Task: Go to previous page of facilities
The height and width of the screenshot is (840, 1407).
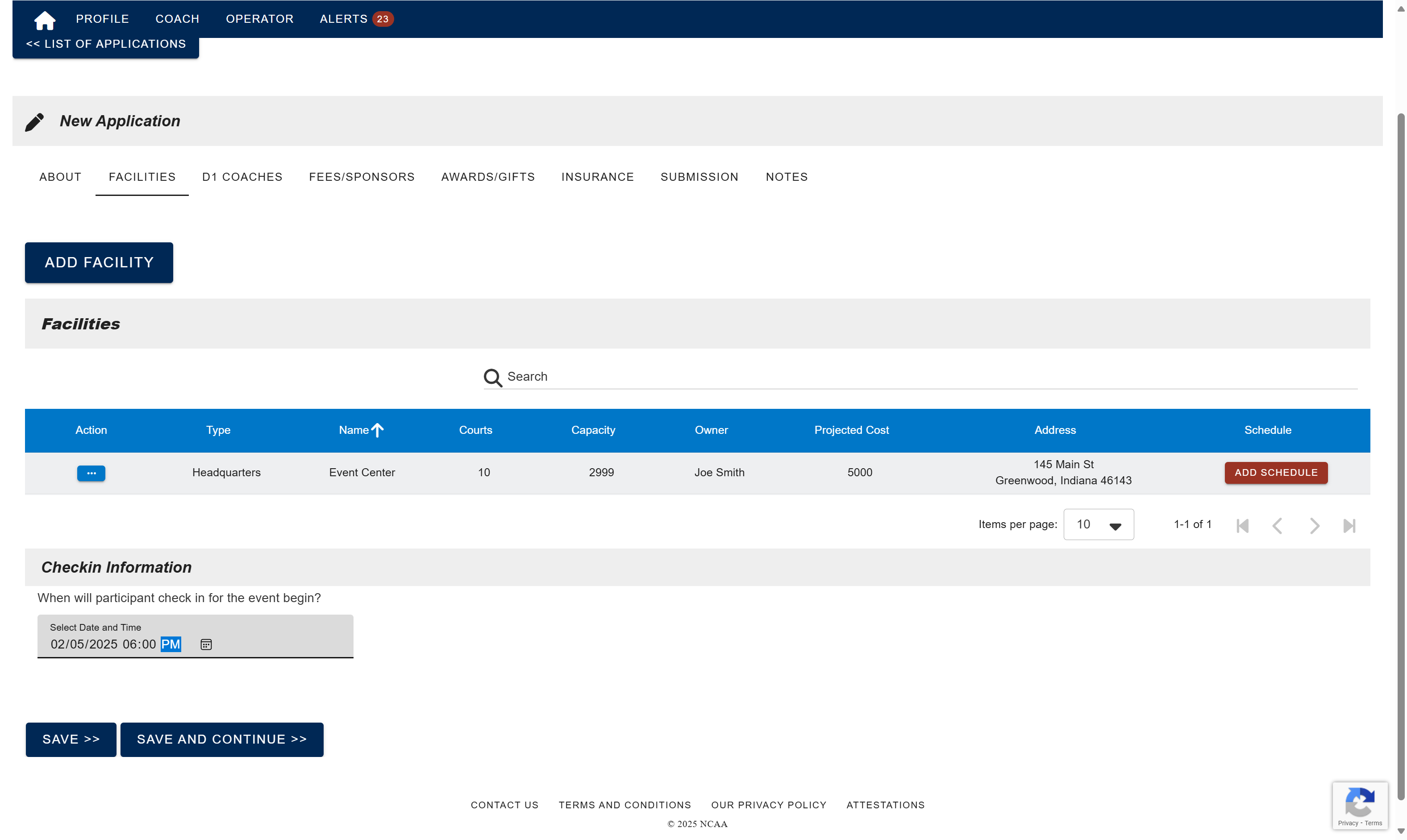Action: click(x=1277, y=525)
